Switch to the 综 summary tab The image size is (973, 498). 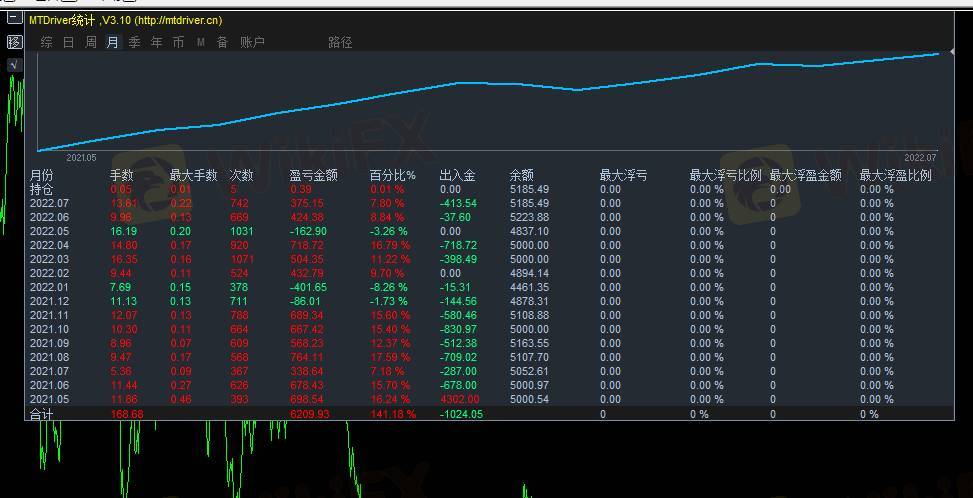pyautogui.click(x=47, y=42)
